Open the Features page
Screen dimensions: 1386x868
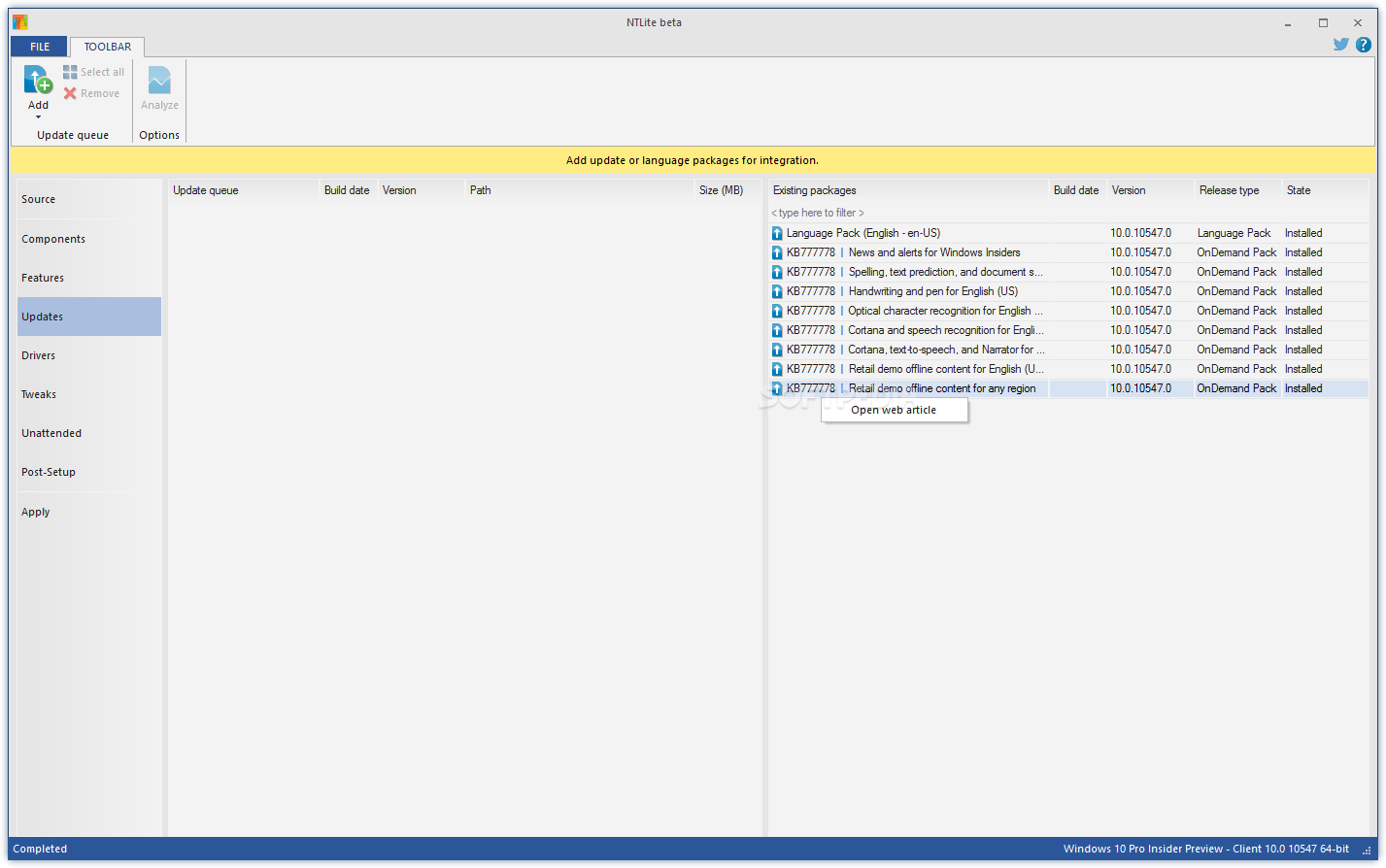point(89,278)
